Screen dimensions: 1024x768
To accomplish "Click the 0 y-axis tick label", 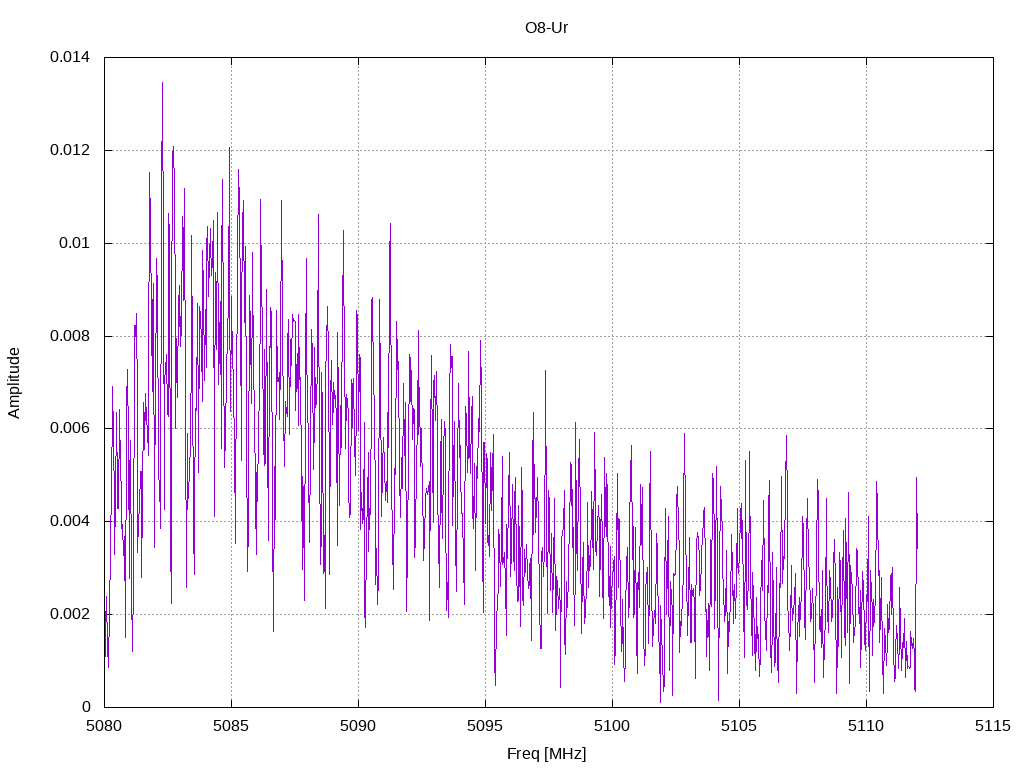I will (x=86, y=707).
